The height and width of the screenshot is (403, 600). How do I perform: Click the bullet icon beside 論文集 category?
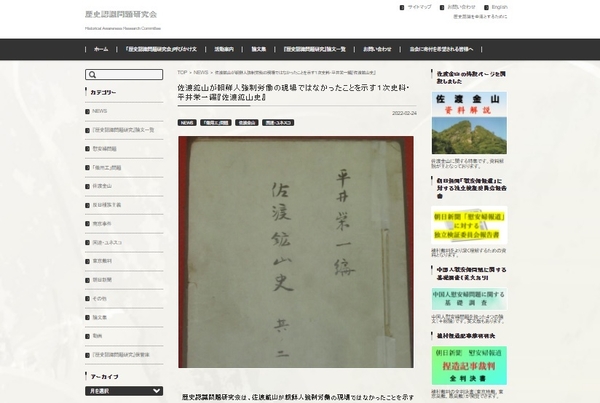click(87, 318)
